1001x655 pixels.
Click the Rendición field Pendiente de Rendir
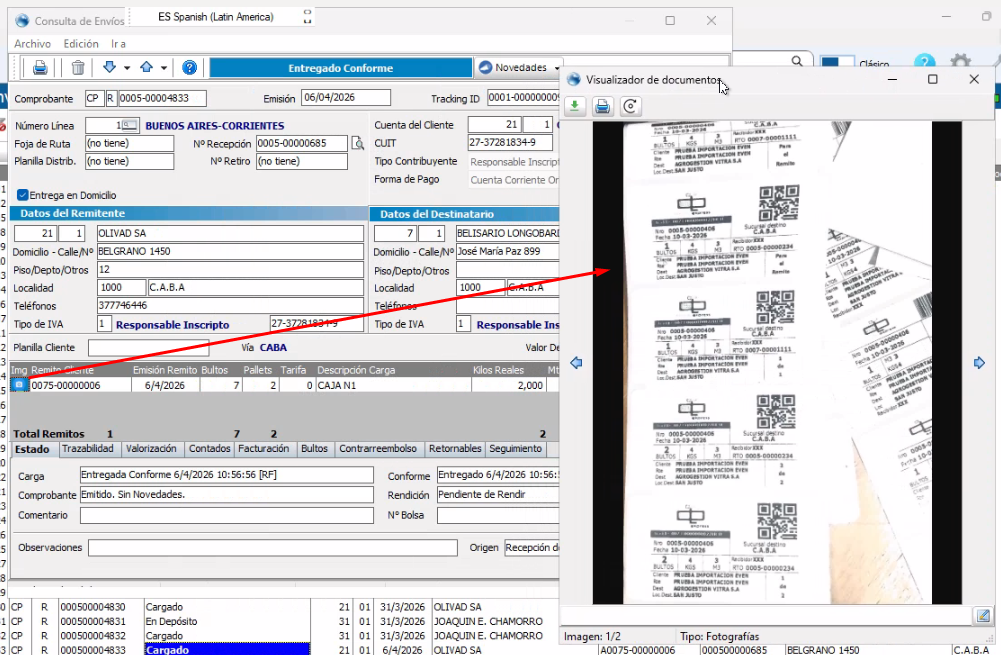(499, 495)
